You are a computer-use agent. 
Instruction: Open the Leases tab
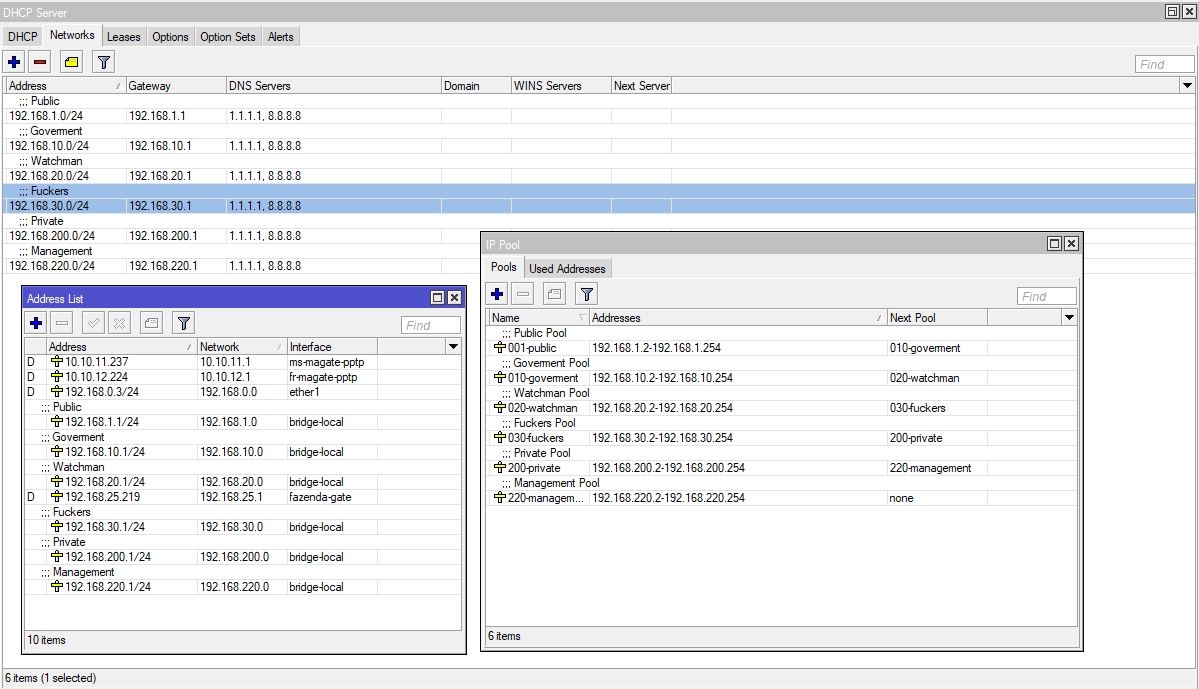124,37
